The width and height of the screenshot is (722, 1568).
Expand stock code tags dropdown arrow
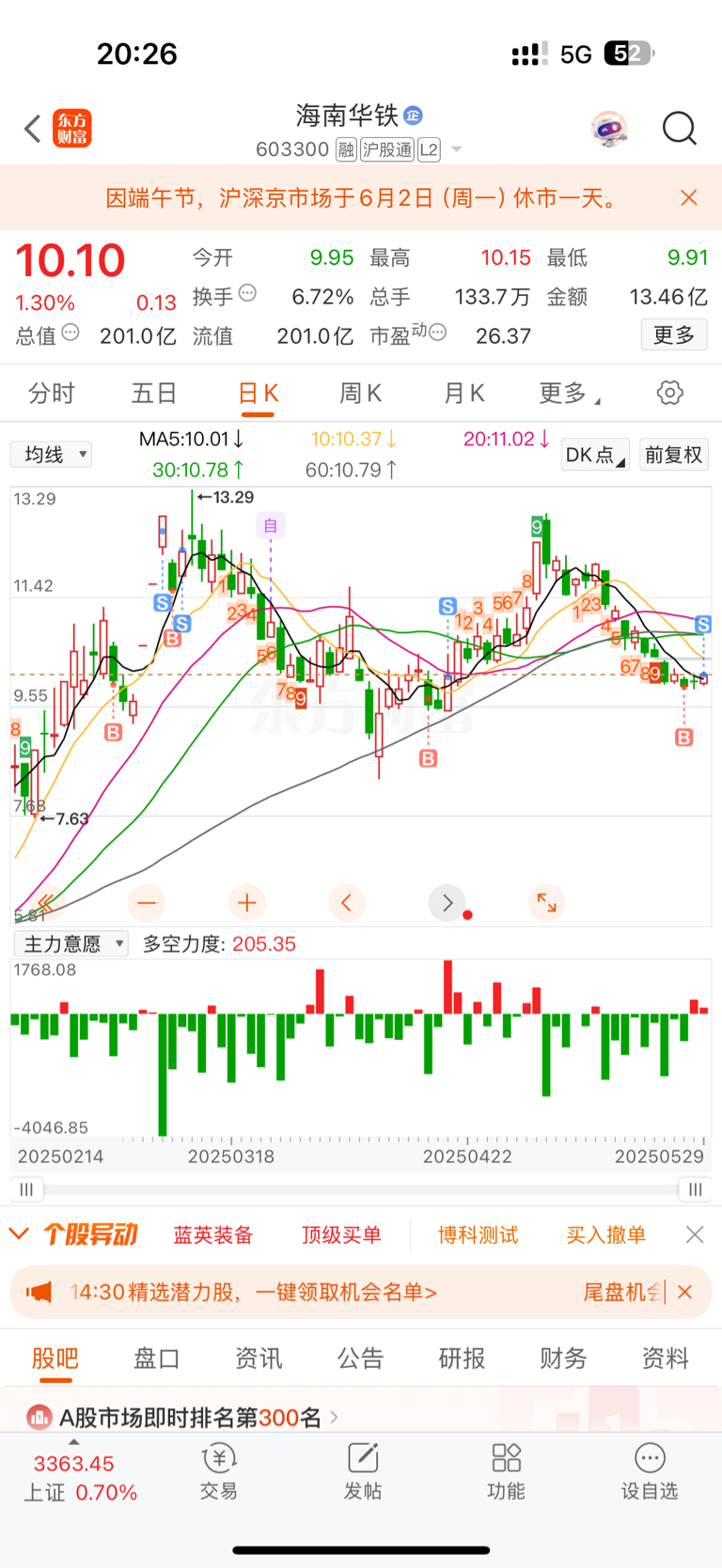[457, 149]
